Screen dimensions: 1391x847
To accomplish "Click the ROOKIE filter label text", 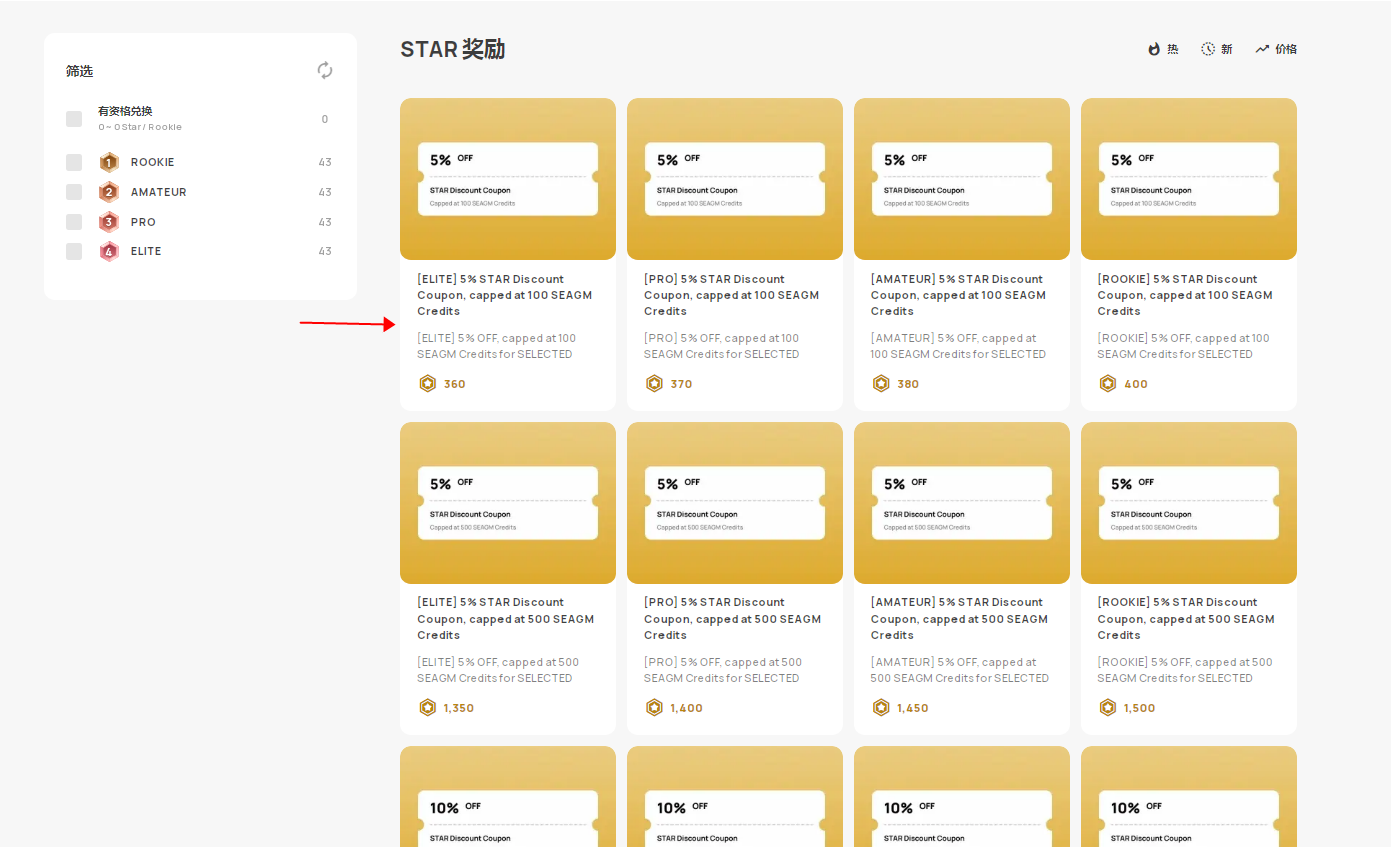I will coord(153,162).
